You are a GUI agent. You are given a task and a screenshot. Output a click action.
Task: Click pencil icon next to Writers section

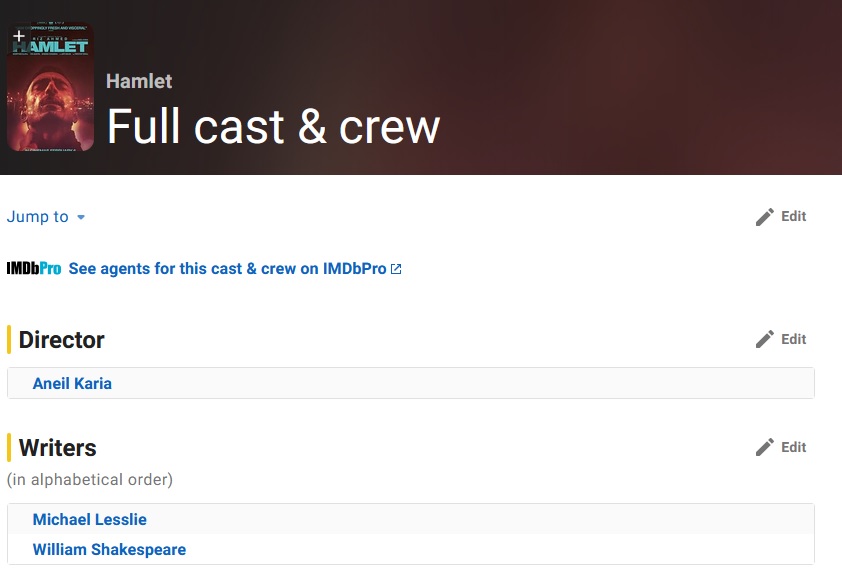[765, 447]
